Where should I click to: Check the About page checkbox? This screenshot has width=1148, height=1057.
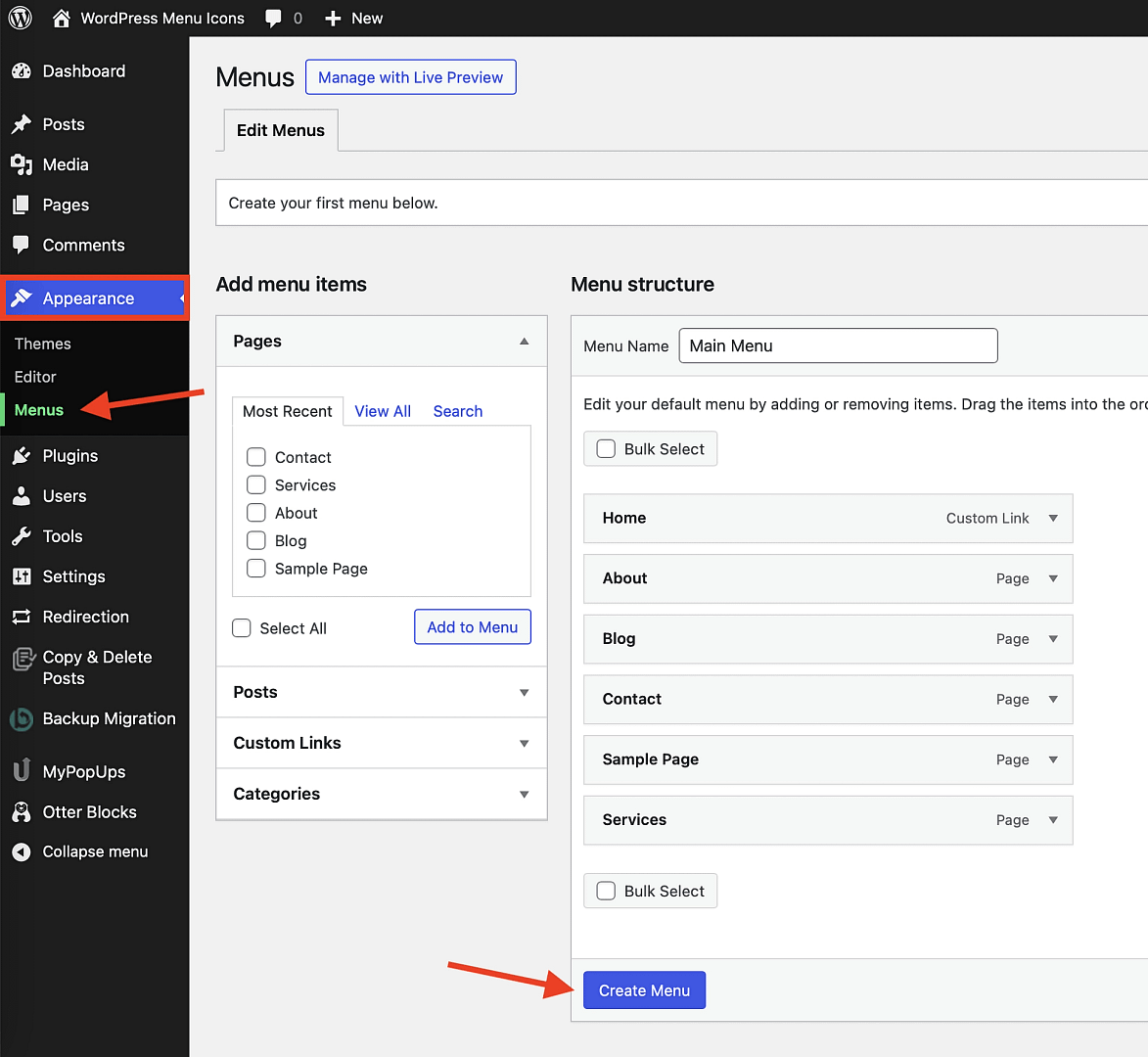coord(256,513)
